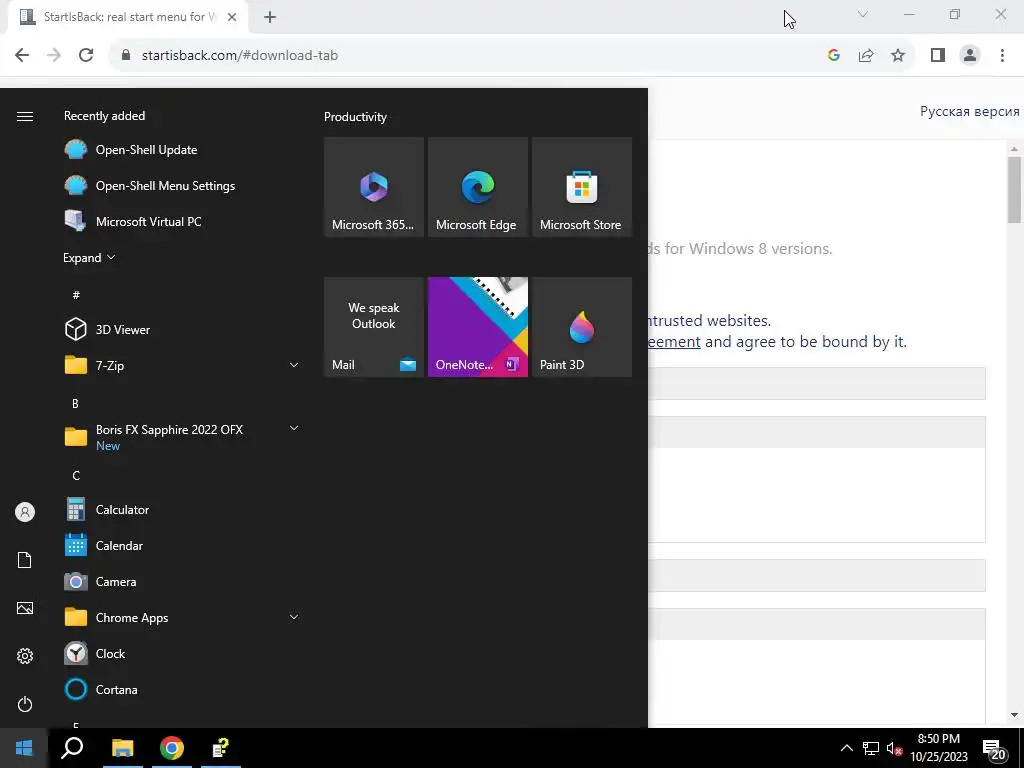The width and height of the screenshot is (1024, 768).
Task: Open the Mail live tile
Action: click(374, 327)
